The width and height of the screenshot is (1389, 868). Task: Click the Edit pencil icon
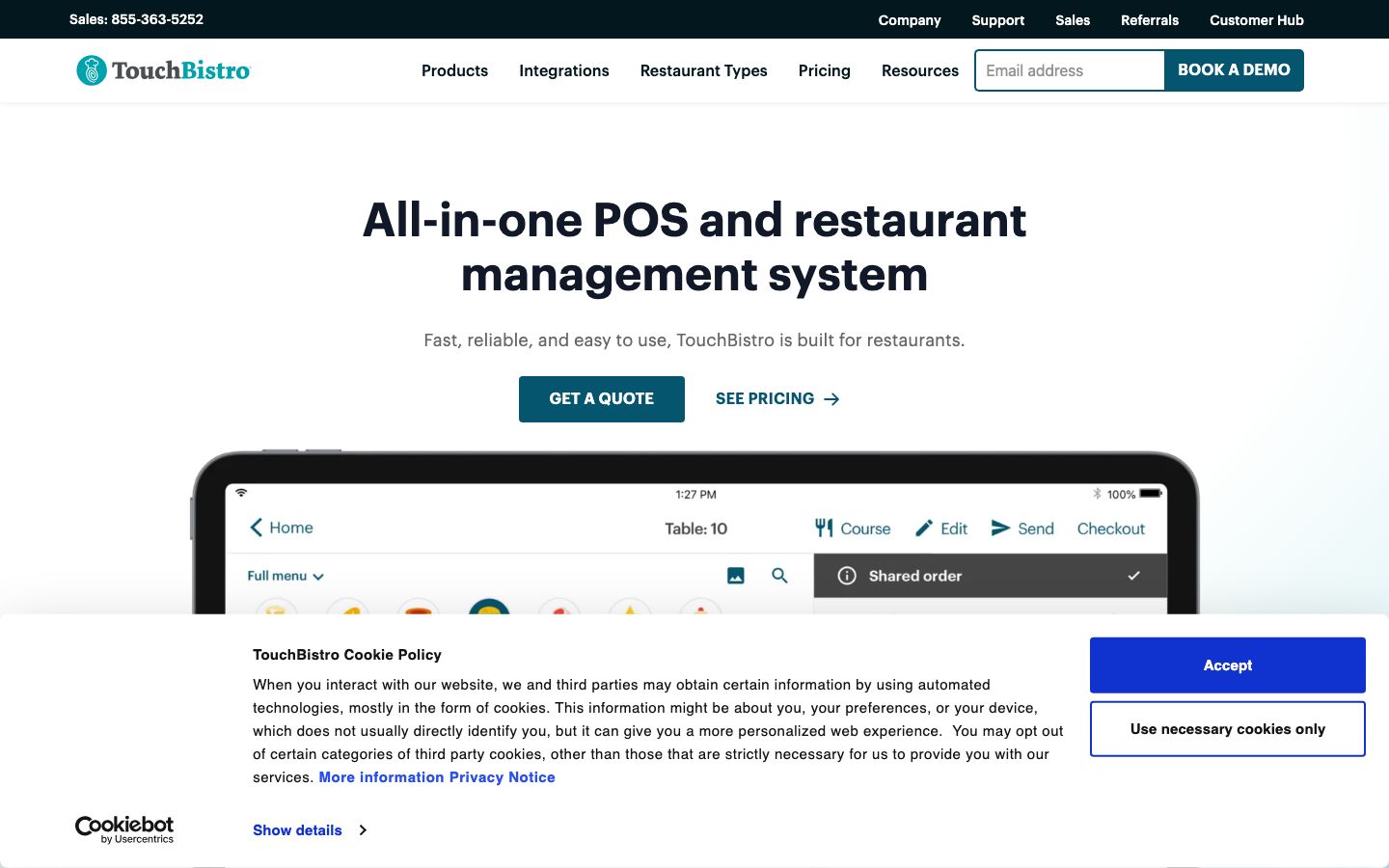tap(924, 528)
